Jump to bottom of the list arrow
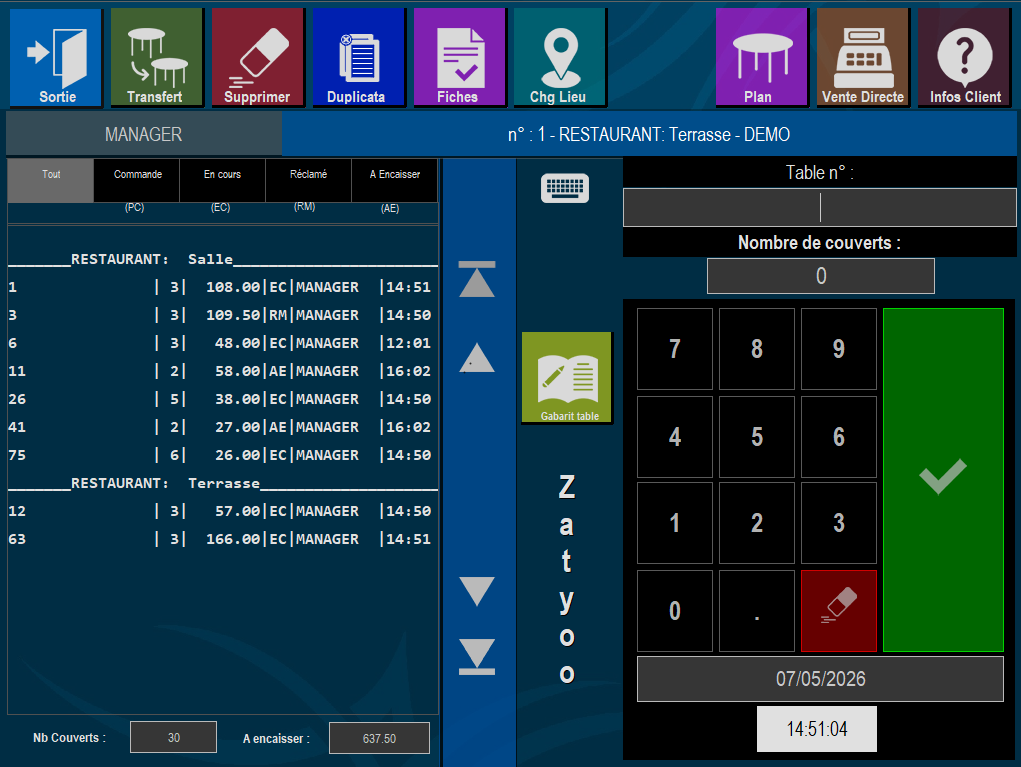 point(477,656)
